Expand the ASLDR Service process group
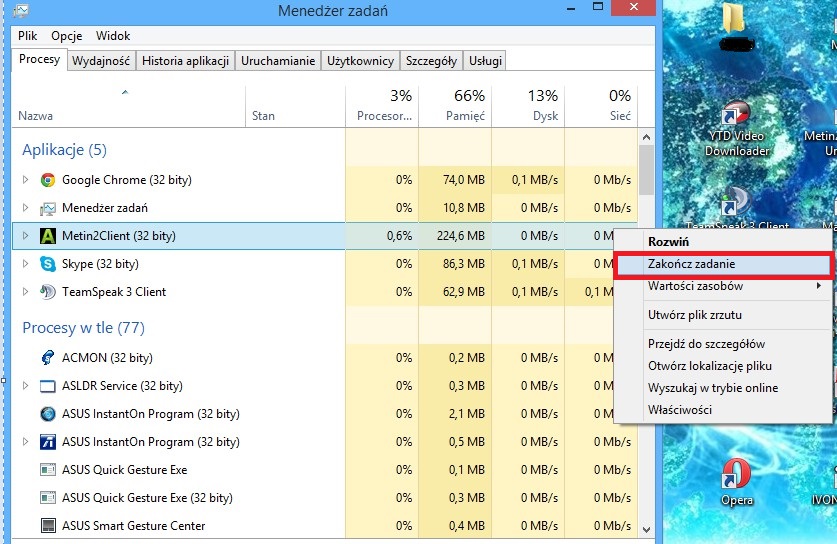 click(25, 385)
